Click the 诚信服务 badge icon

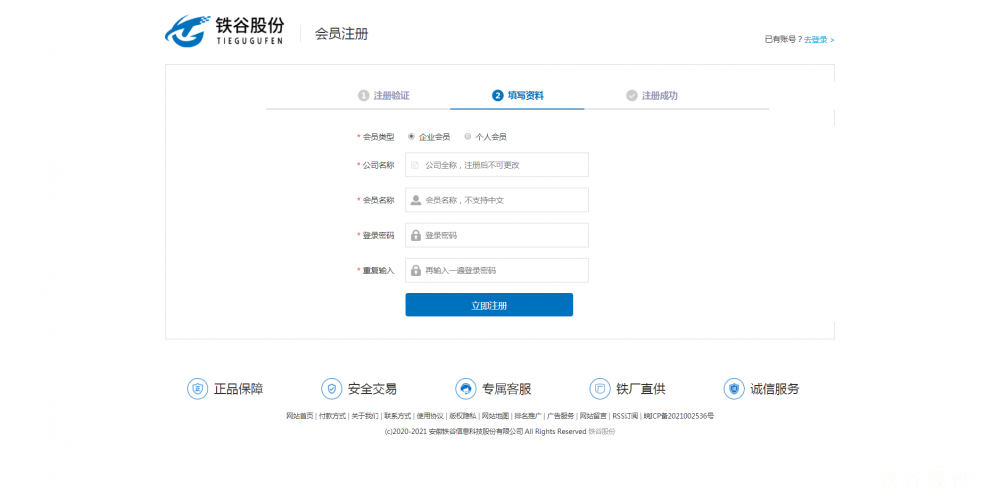[x=734, y=389]
